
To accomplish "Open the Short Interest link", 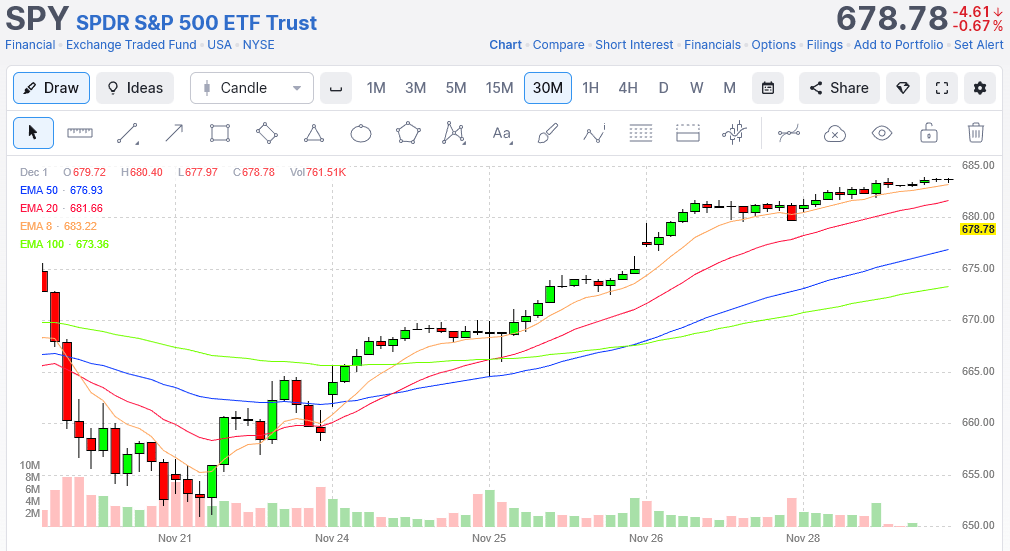I will [634, 45].
